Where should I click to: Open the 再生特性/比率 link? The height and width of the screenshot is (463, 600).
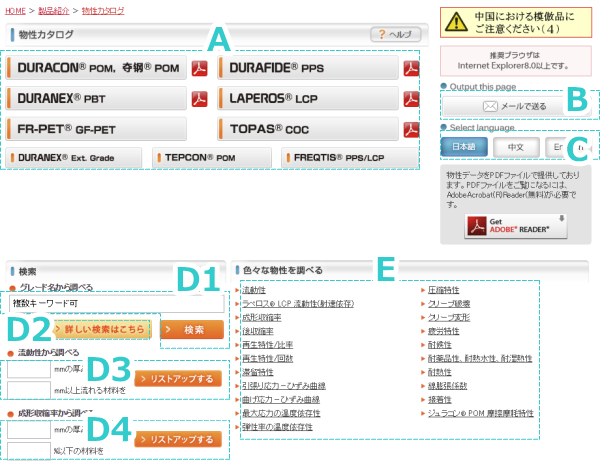click(x=267, y=345)
